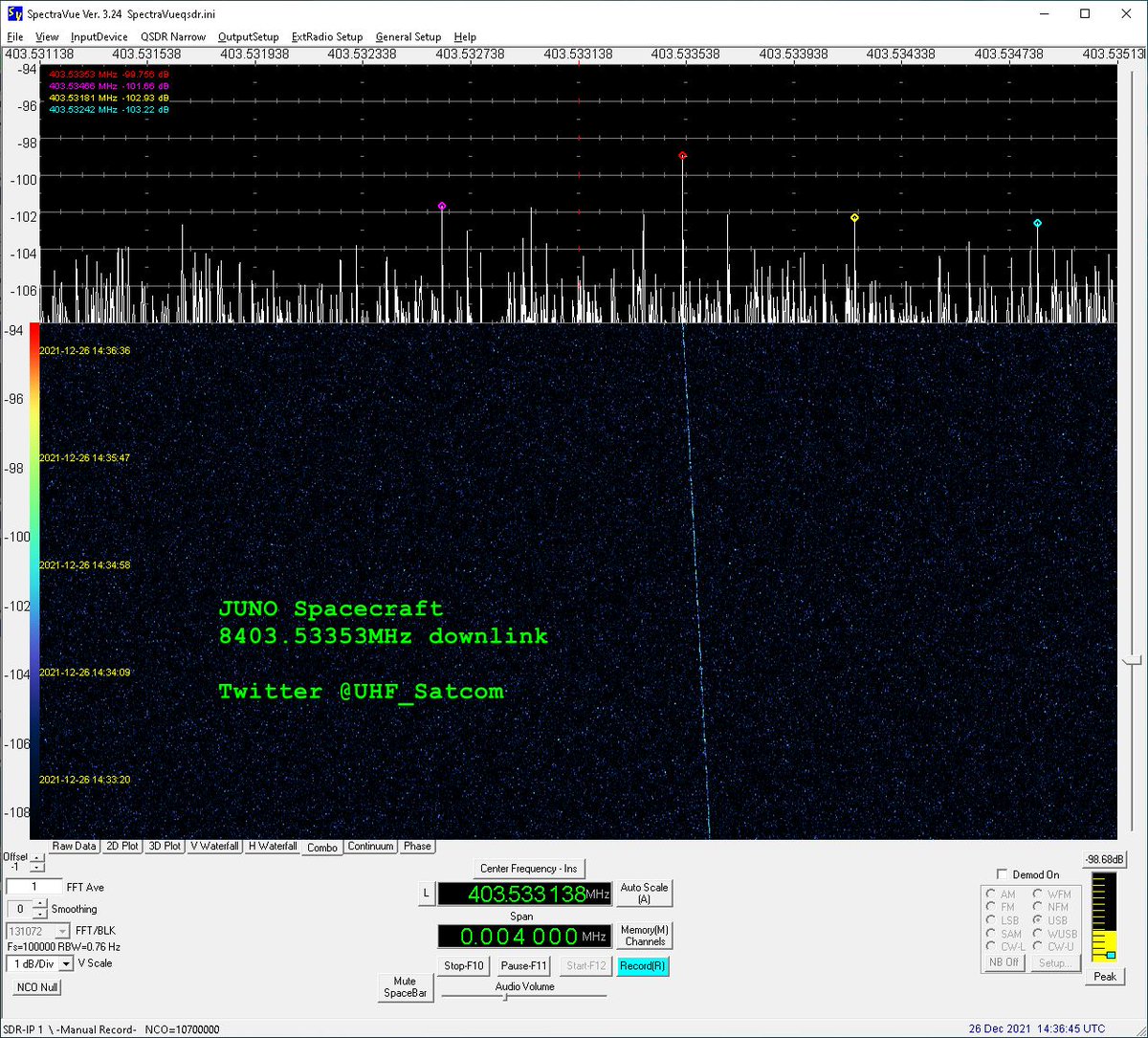The image size is (1148, 1038).
Task: Click the Span 0.004000 MHz display
Action: (x=524, y=936)
